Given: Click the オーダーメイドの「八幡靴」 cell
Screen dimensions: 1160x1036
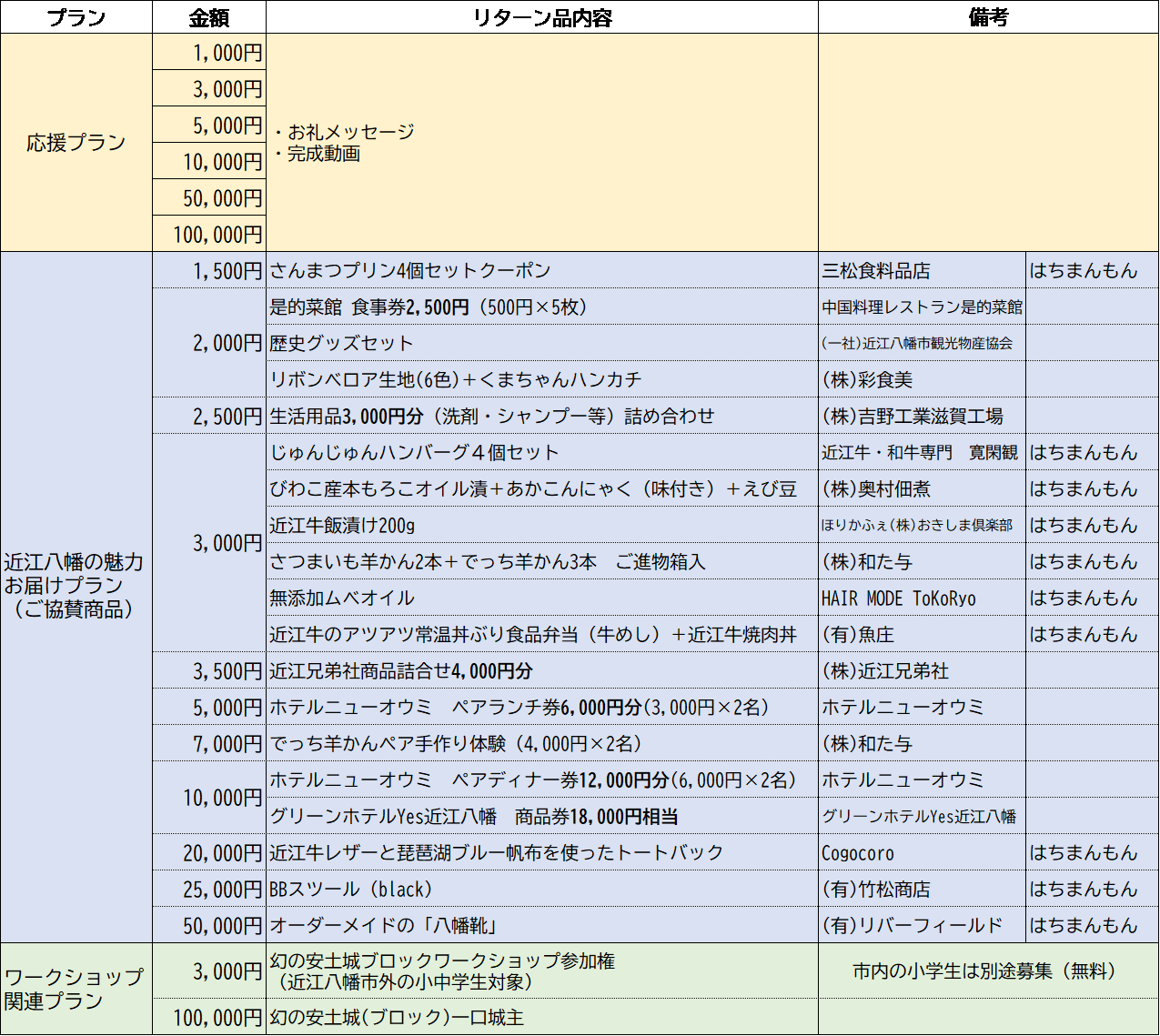Looking at the screenshot, I should tap(384, 925).
